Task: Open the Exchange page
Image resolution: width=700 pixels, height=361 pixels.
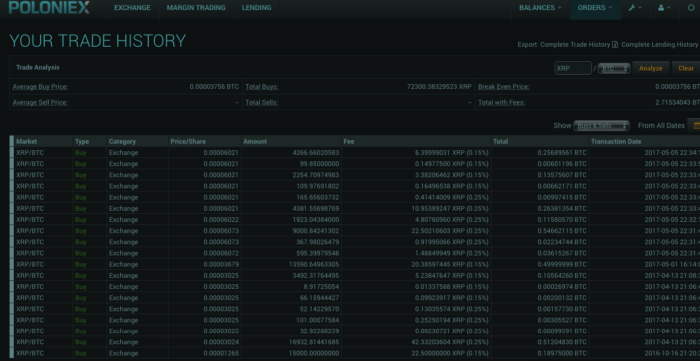Action: [132, 8]
